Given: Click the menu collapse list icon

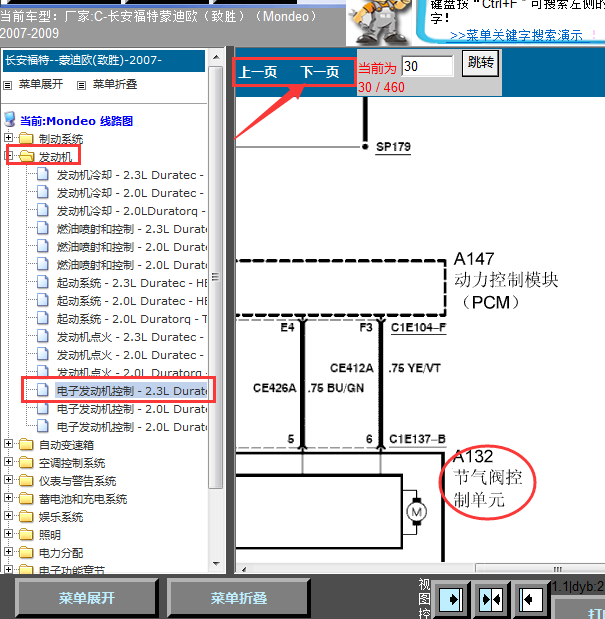Looking at the screenshot, I should pos(81,85).
